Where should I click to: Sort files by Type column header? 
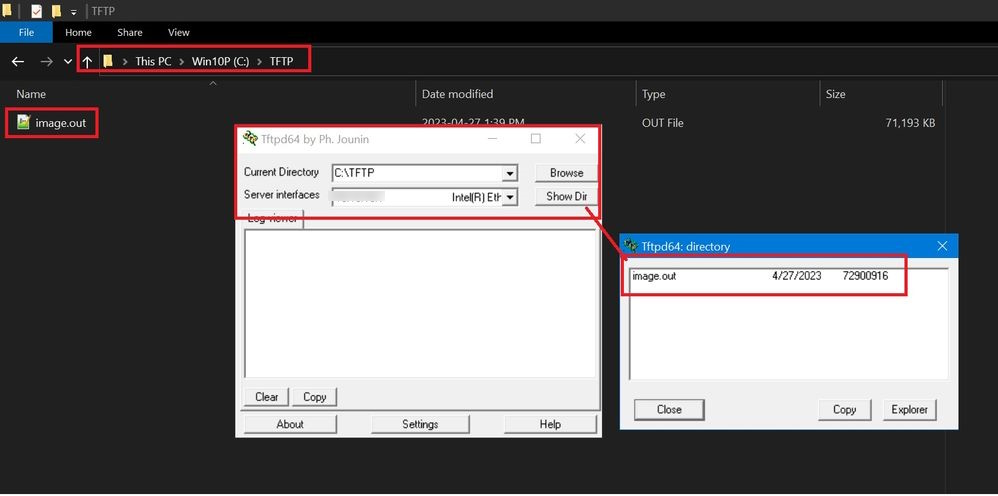click(x=654, y=94)
